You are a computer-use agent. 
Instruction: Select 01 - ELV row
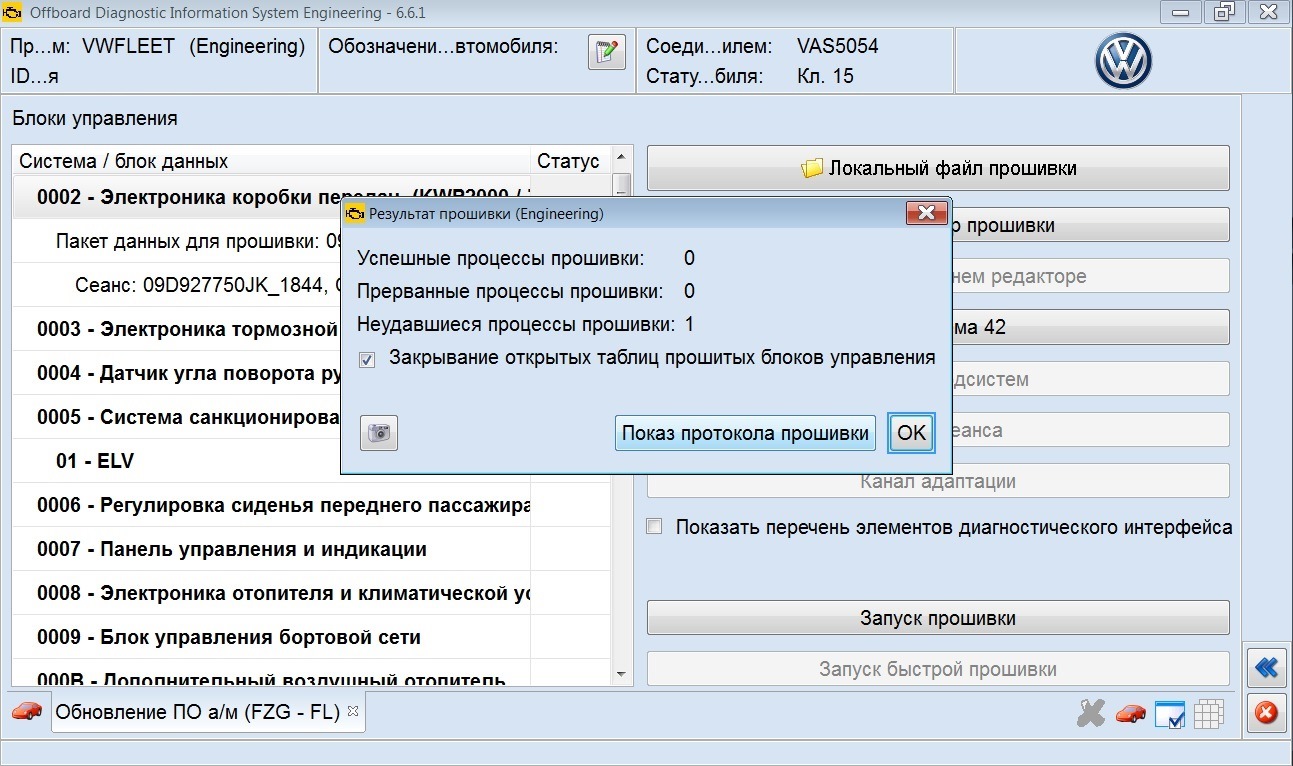(311, 461)
